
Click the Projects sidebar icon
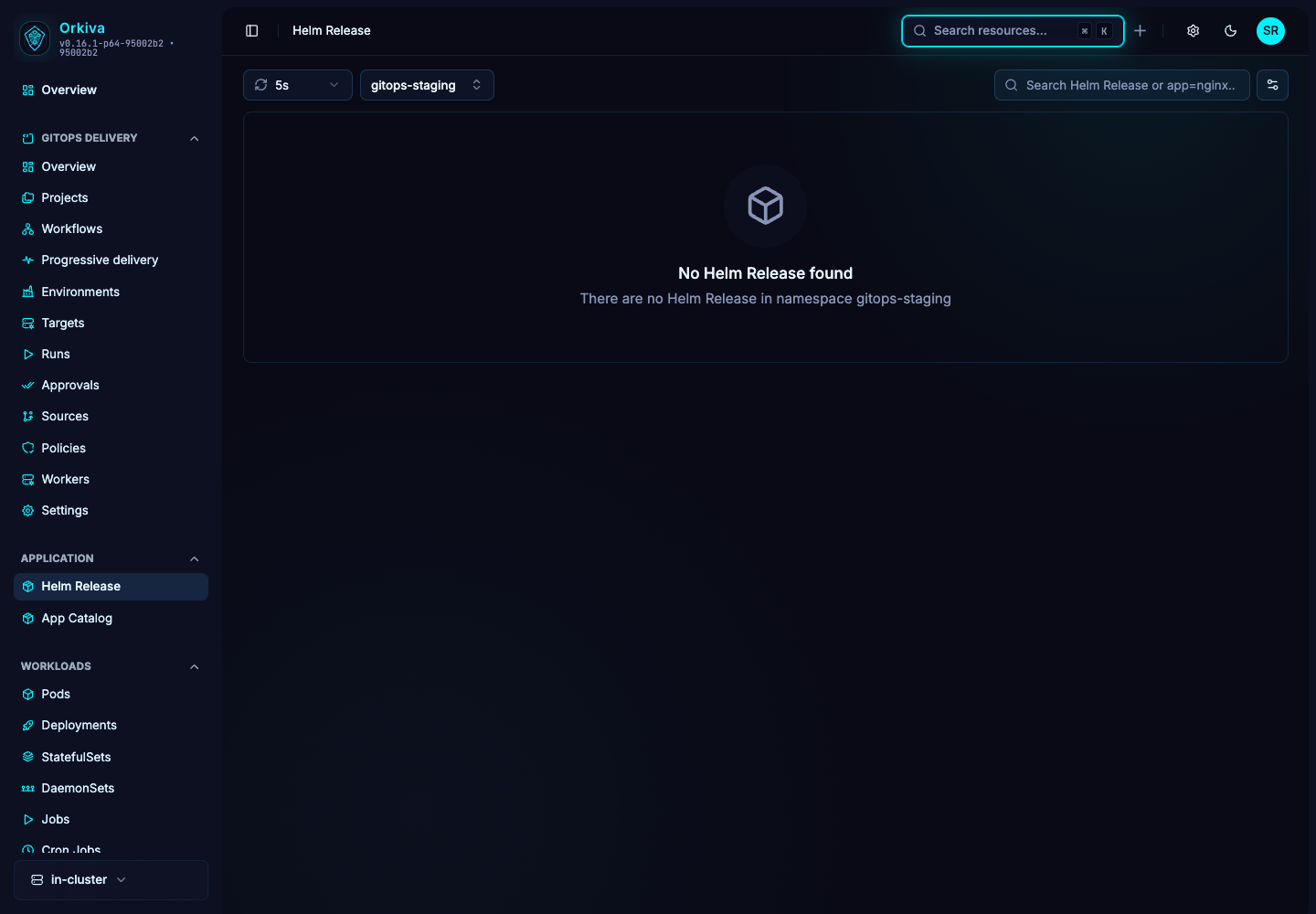[x=28, y=198]
